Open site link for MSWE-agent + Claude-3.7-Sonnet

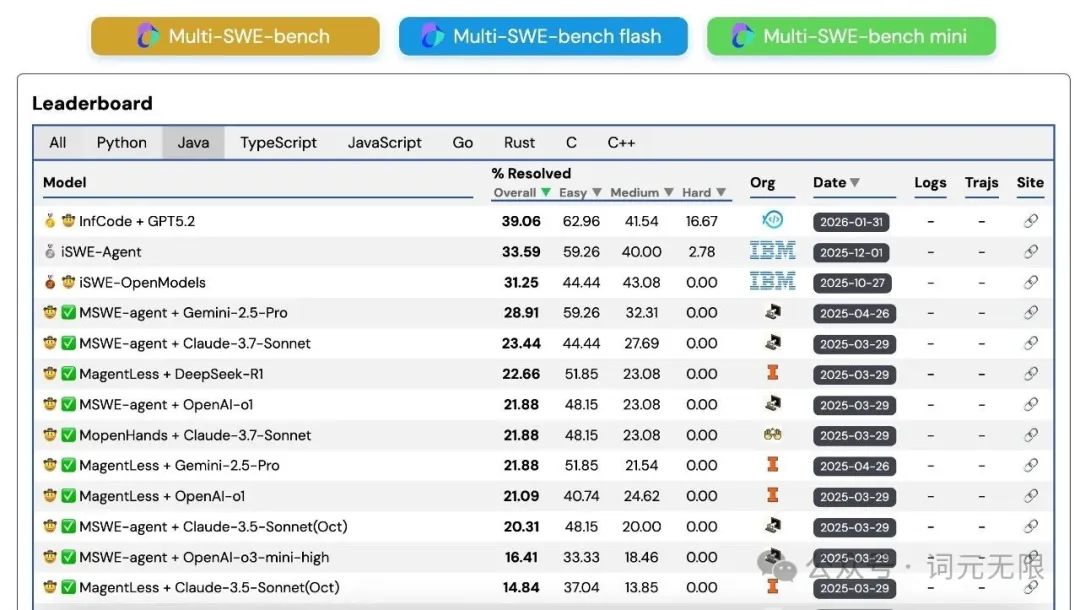[1030, 344]
